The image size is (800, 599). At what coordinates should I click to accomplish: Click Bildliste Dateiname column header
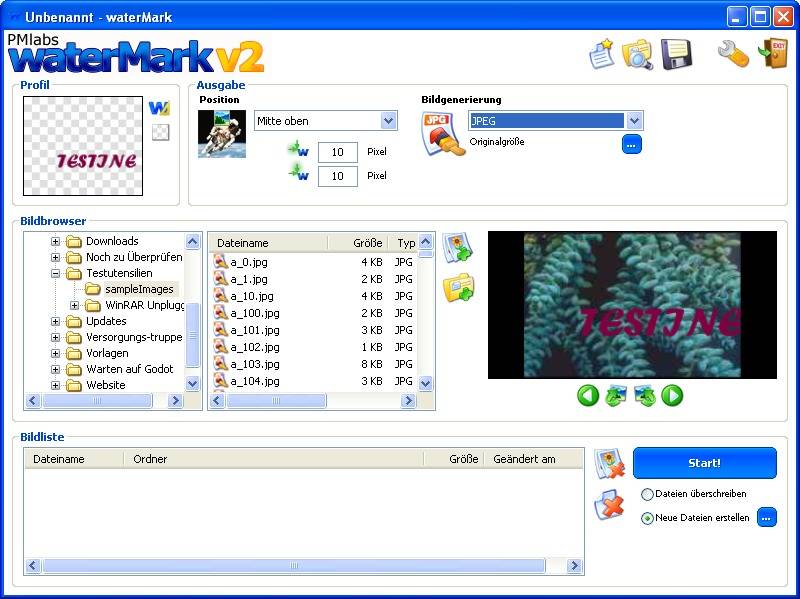74,459
